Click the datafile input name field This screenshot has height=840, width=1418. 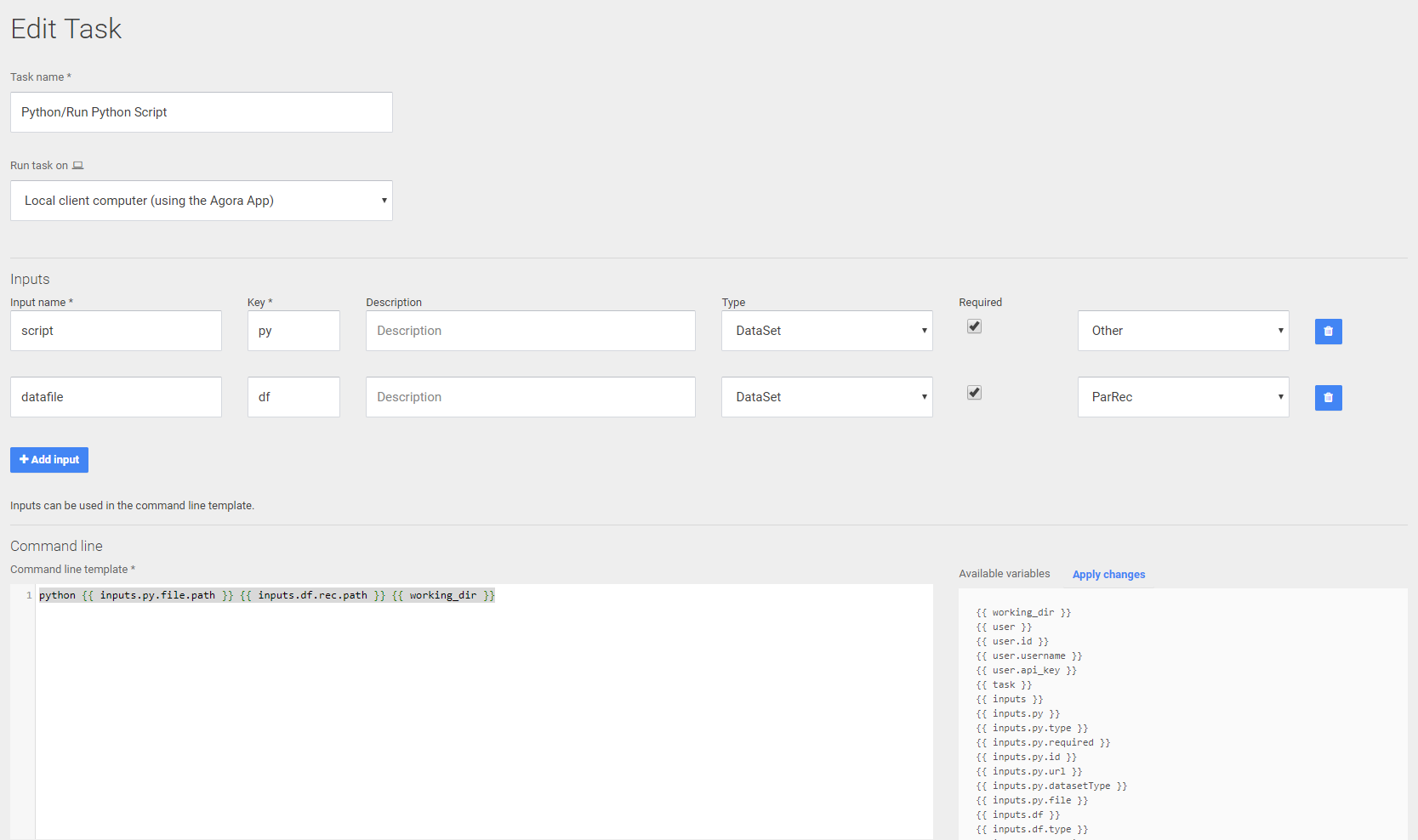116,397
